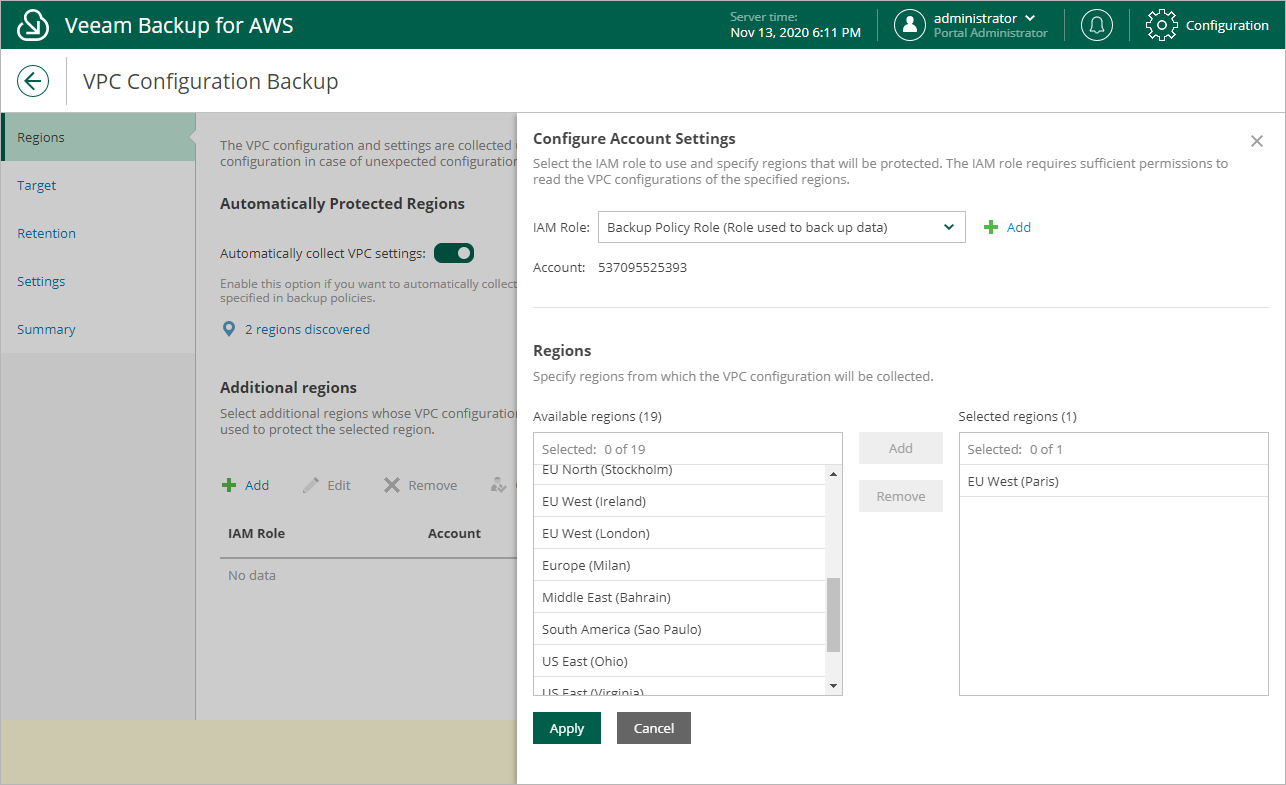This screenshot has height=785, width=1286.
Task: Click Edit in Additional regions toolbar
Action: pyautogui.click(x=339, y=485)
